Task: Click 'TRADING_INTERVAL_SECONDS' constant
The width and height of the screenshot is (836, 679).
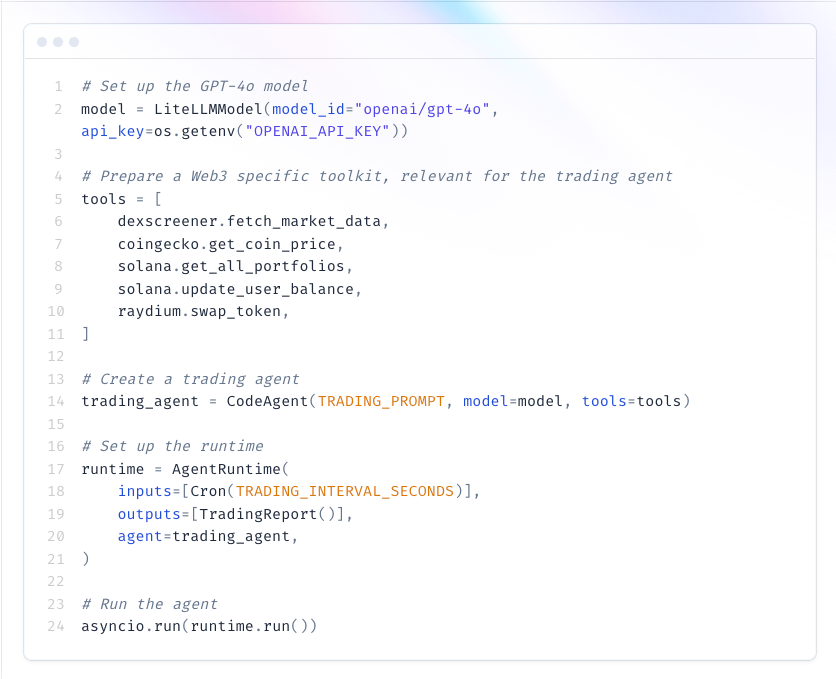Action: (x=344, y=491)
